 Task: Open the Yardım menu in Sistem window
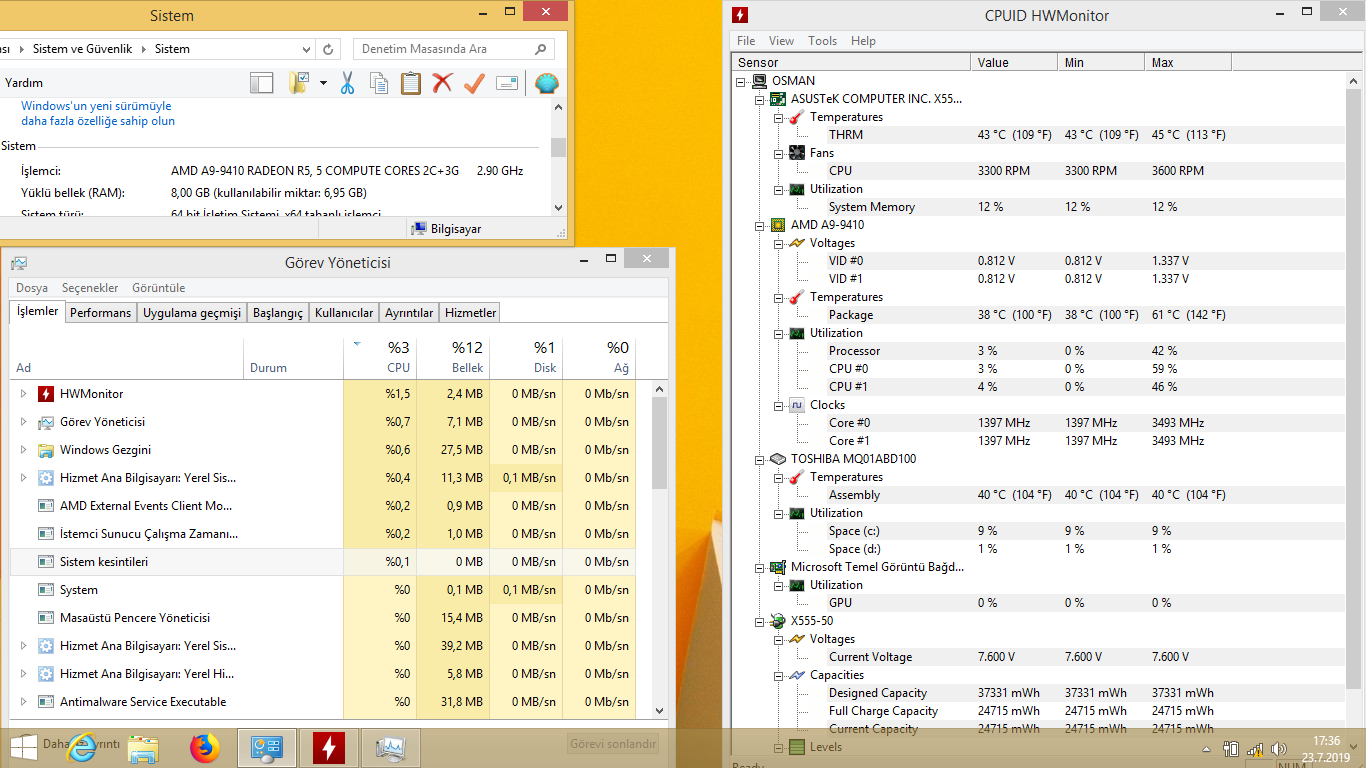[x=24, y=83]
